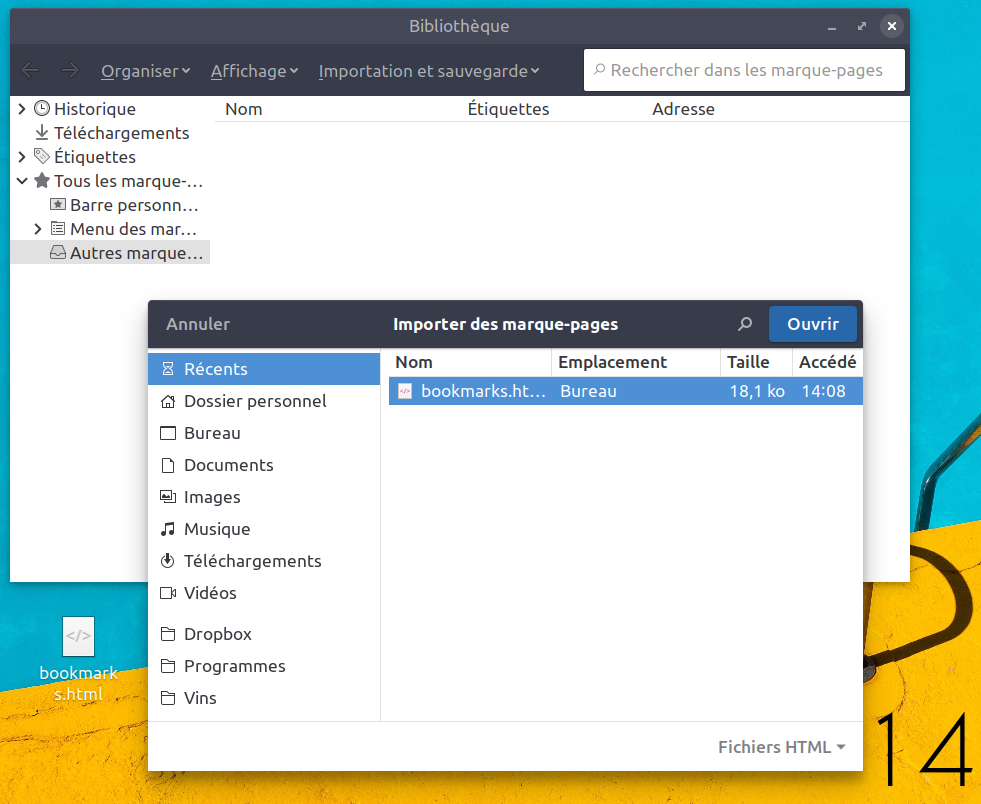
Task: Click the Rechercher dans les marque-pages field
Action: point(745,70)
